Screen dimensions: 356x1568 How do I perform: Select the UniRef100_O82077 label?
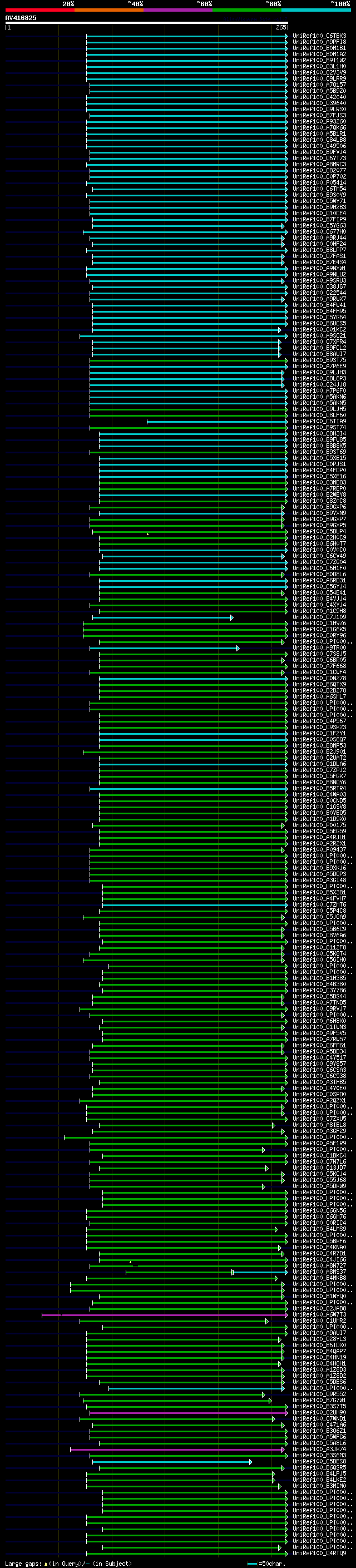(319, 170)
